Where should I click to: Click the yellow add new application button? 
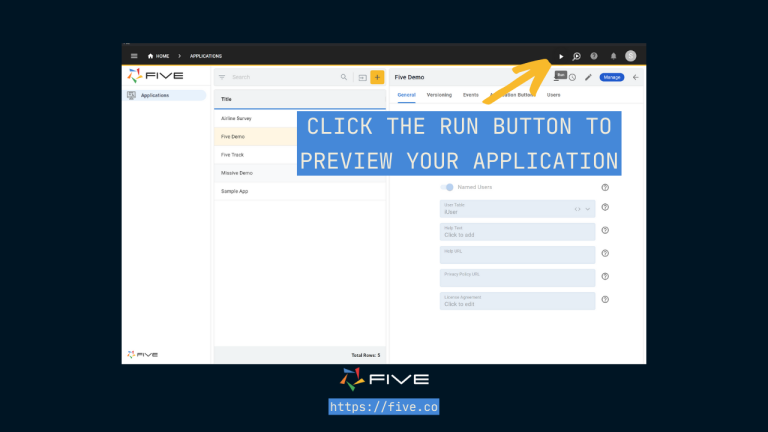point(377,77)
